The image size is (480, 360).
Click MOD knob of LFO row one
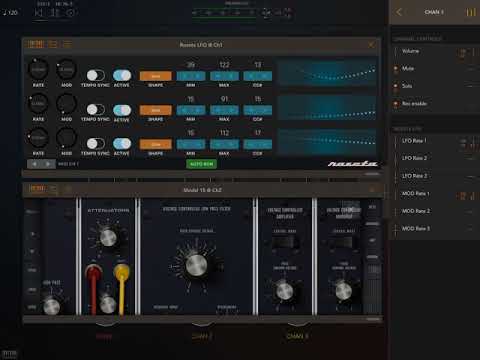tap(66, 70)
